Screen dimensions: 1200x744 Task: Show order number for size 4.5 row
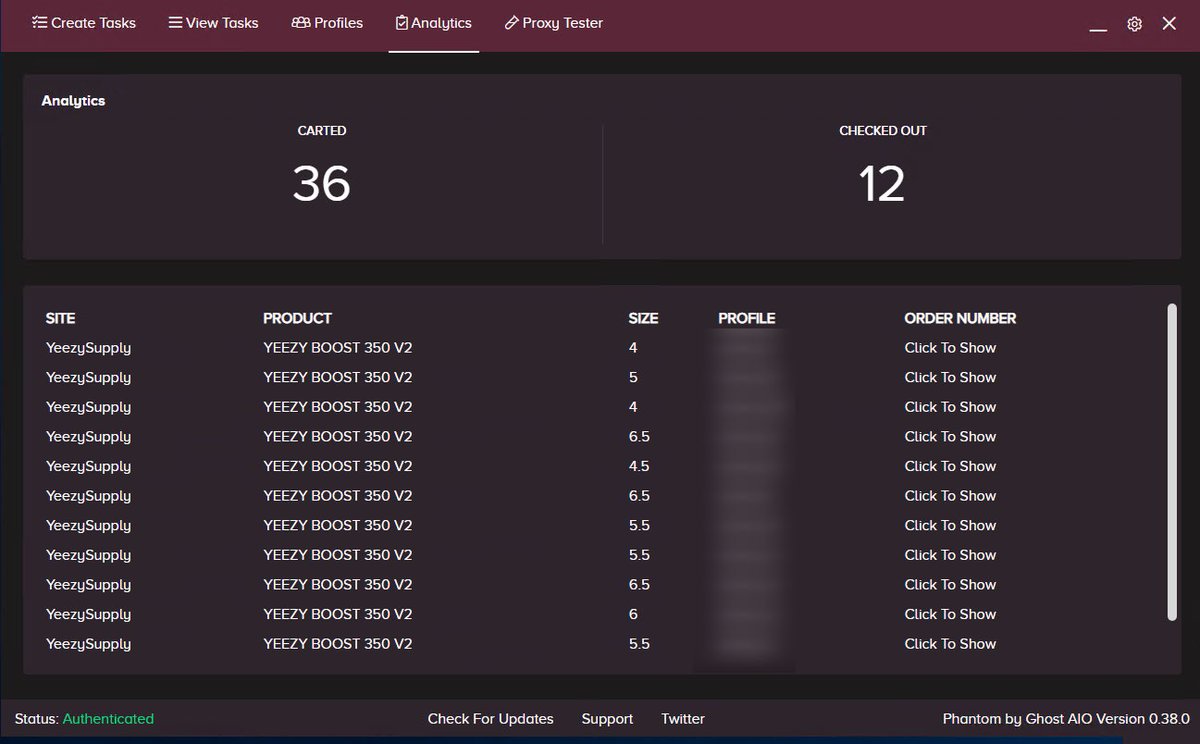[950, 466]
